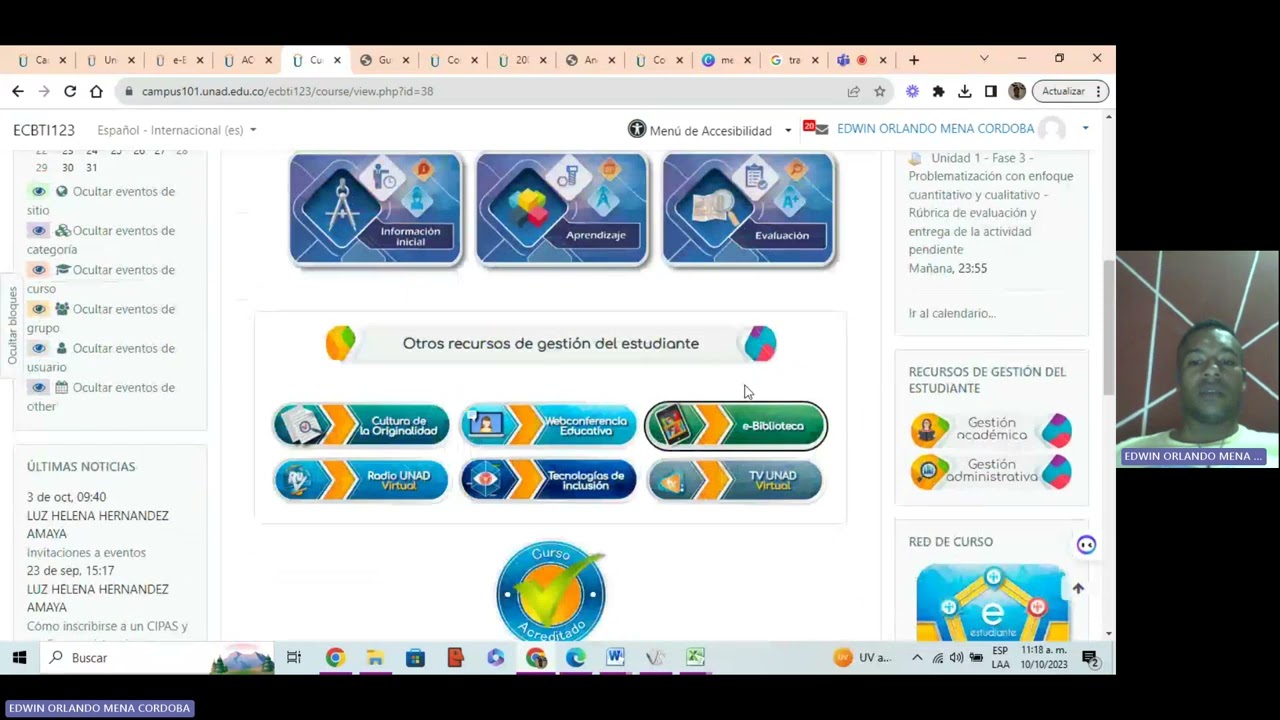
Task: Click the Curso Acreditado badge
Action: pos(551,592)
